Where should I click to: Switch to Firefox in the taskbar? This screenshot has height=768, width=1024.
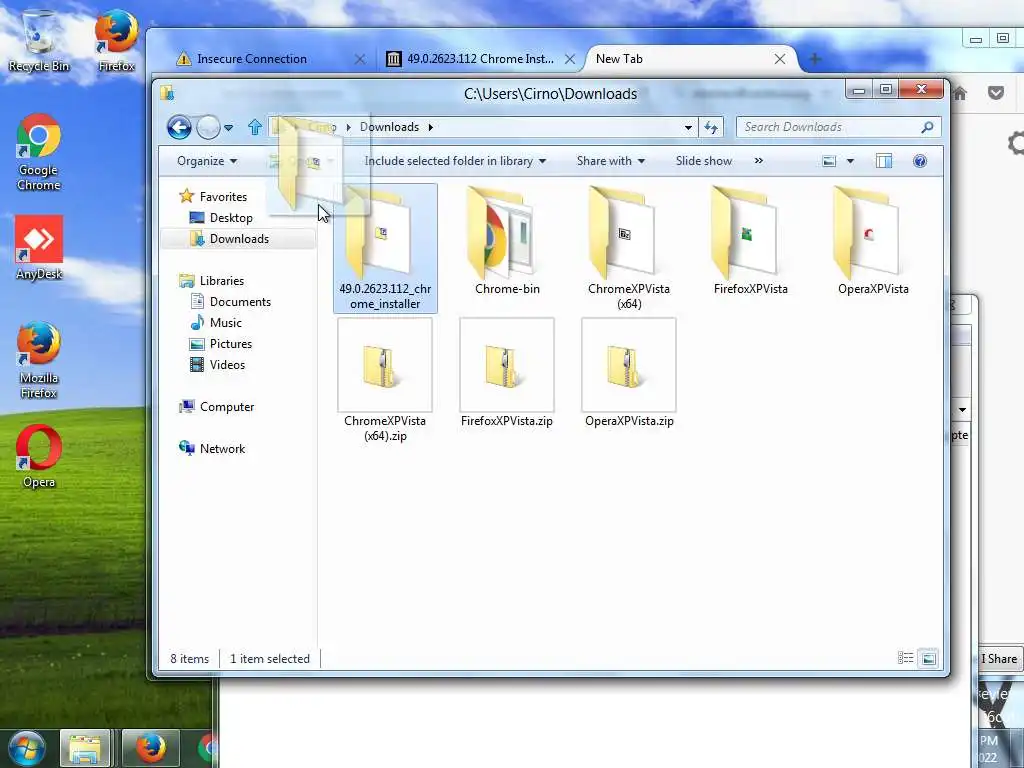click(150, 748)
